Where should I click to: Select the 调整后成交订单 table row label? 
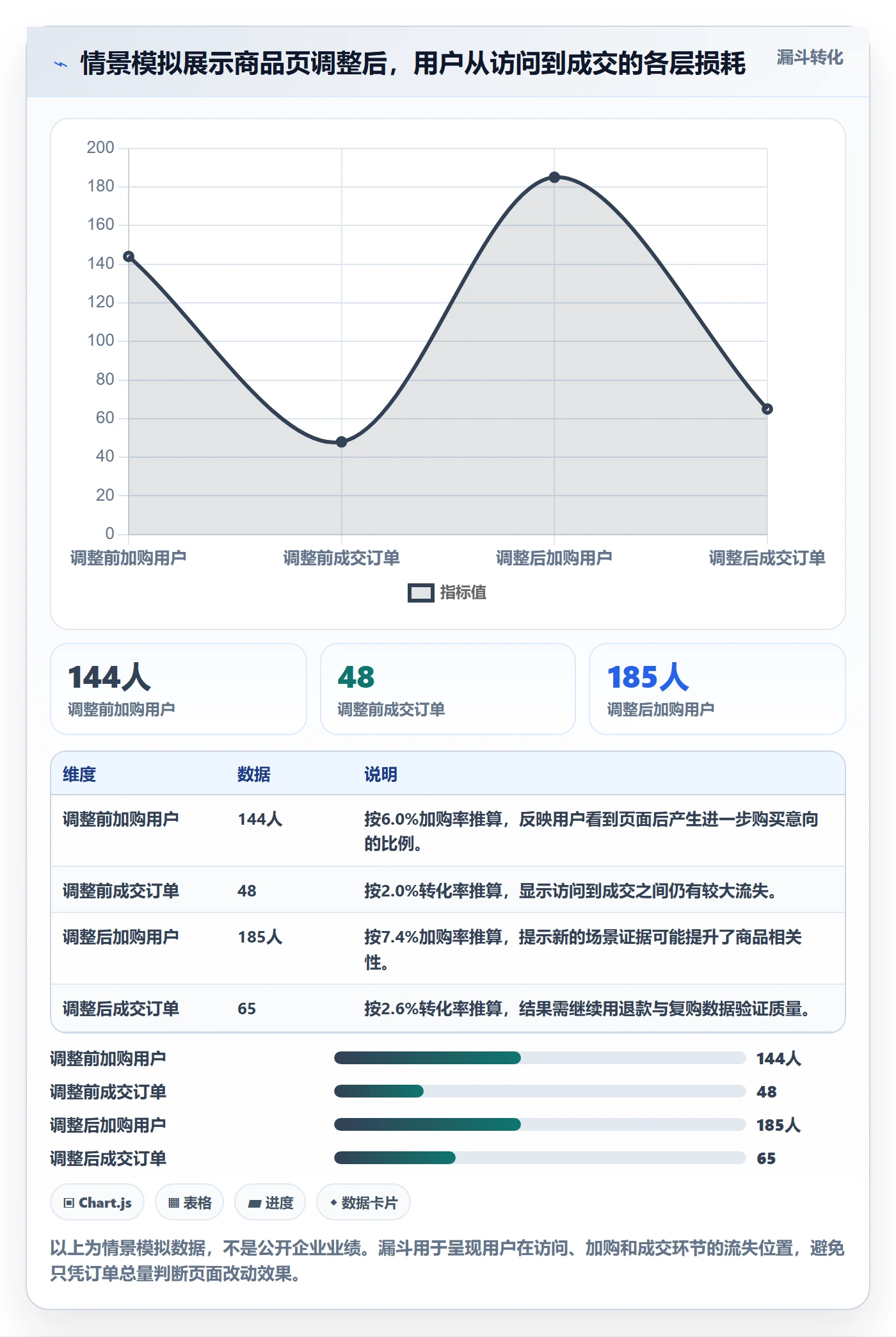(x=121, y=1009)
